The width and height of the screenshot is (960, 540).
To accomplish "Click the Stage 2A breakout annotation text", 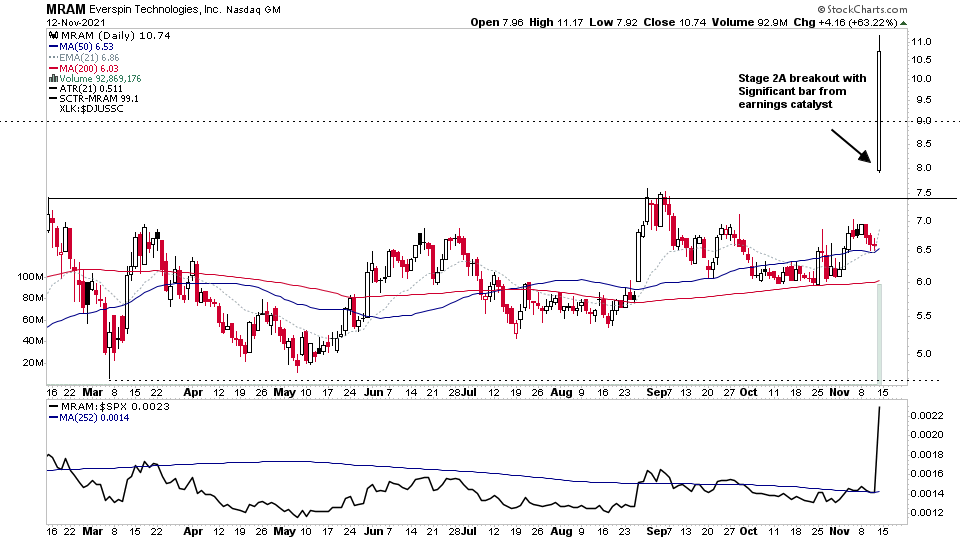I will click(802, 91).
